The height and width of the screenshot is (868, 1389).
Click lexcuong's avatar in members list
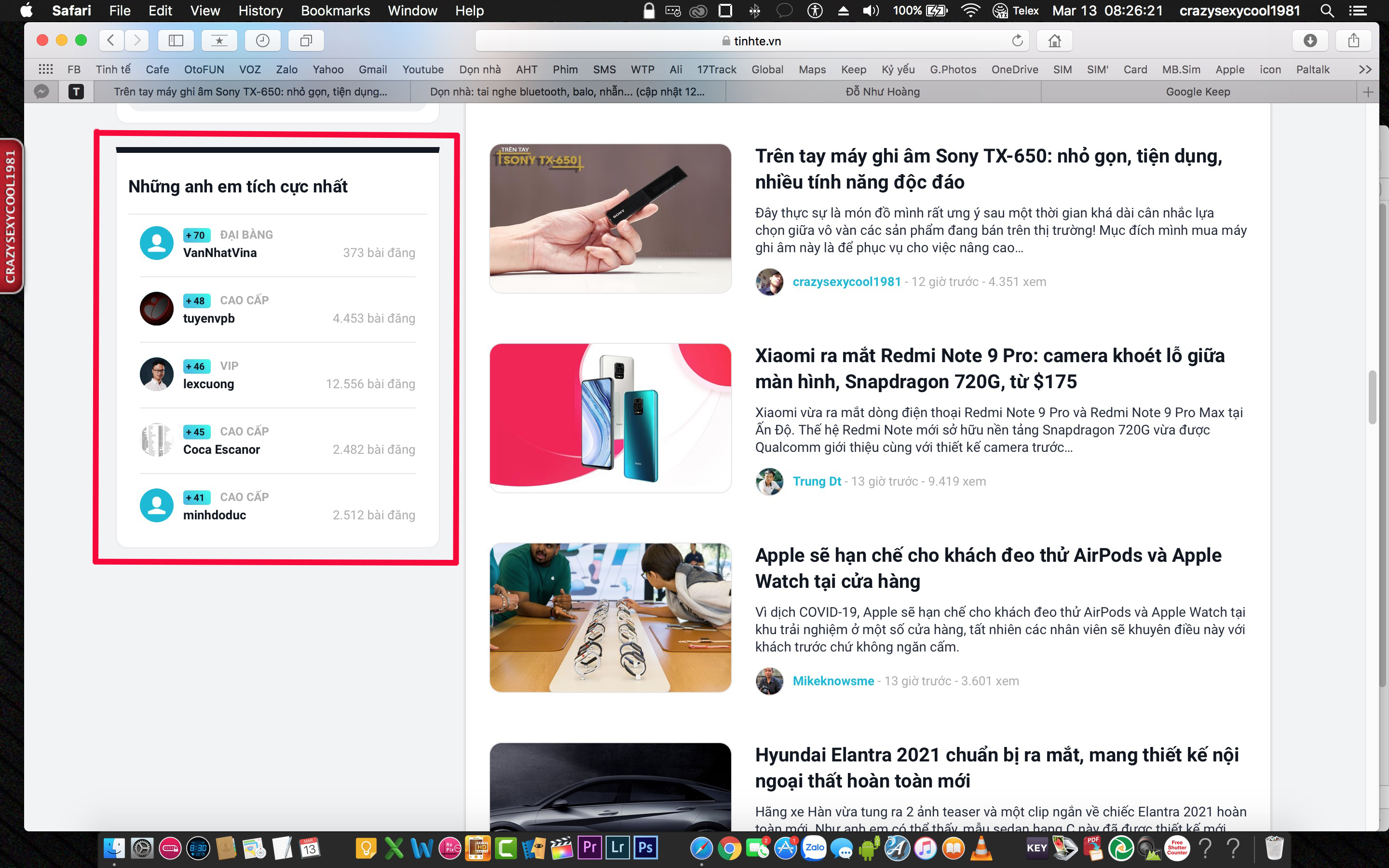pyautogui.click(x=157, y=374)
